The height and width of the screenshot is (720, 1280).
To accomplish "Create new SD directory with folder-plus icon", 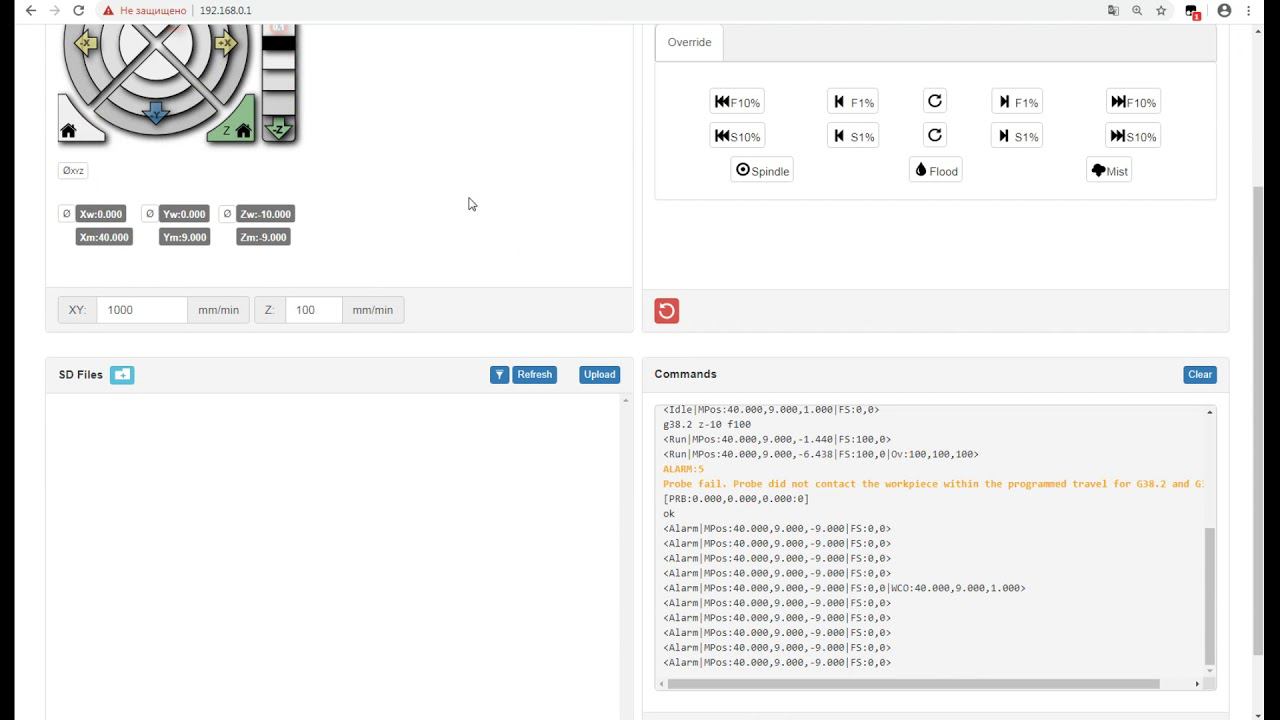I will point(122,375).
